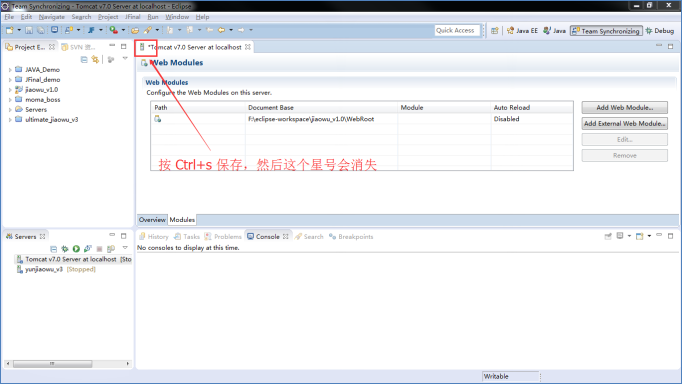Start the server in debug mode
Screen dimensions: 683x384
pyautogui.click(x=65, y=249)
